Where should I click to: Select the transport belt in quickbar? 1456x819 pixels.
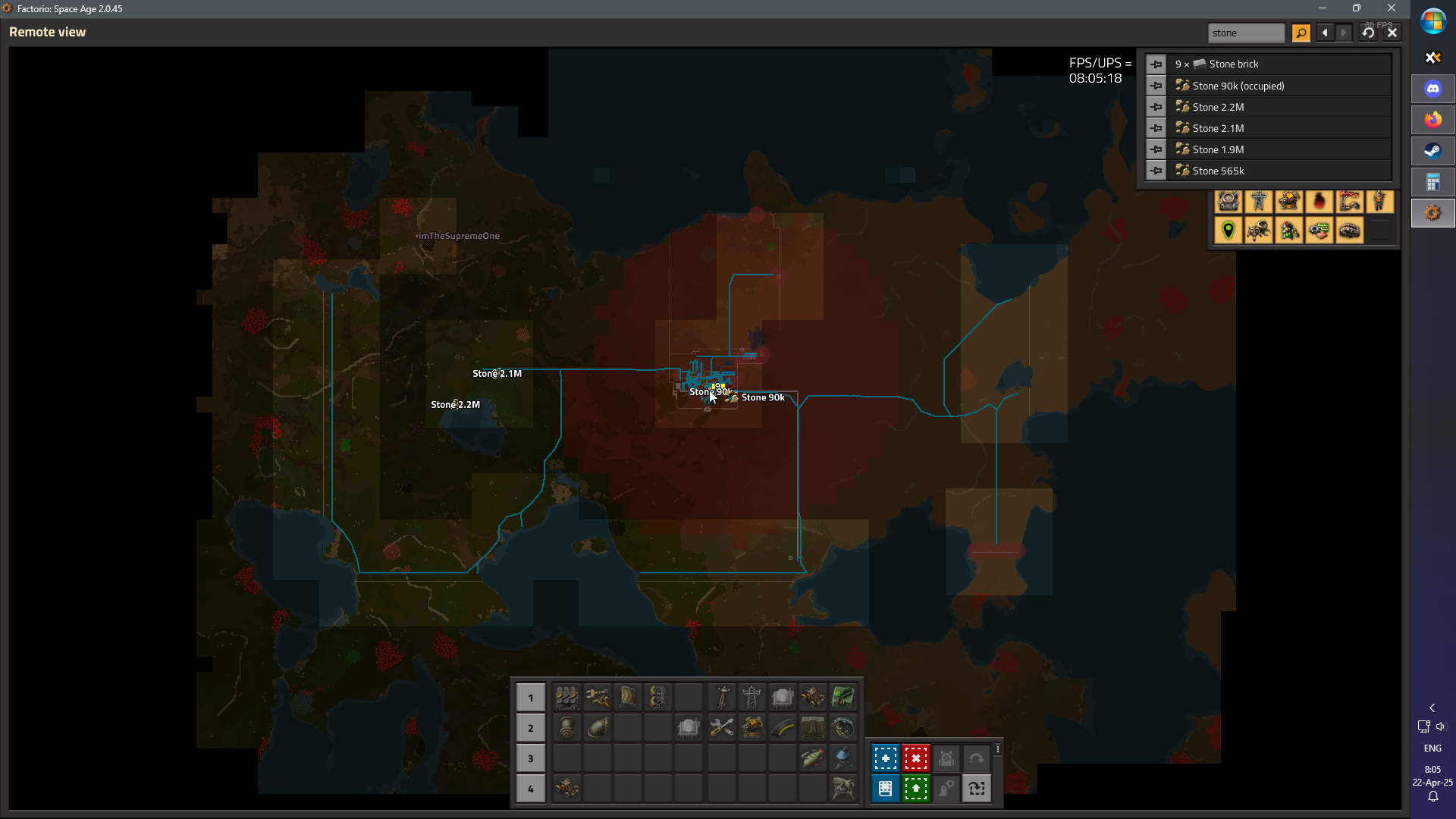tap(566, 697)
